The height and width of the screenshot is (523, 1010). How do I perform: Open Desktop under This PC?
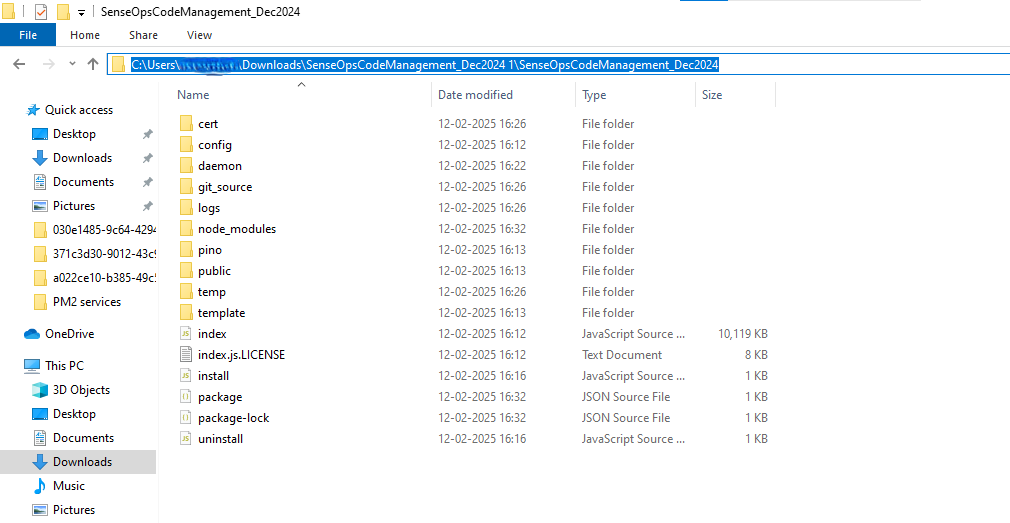click(x=74, y=414)
